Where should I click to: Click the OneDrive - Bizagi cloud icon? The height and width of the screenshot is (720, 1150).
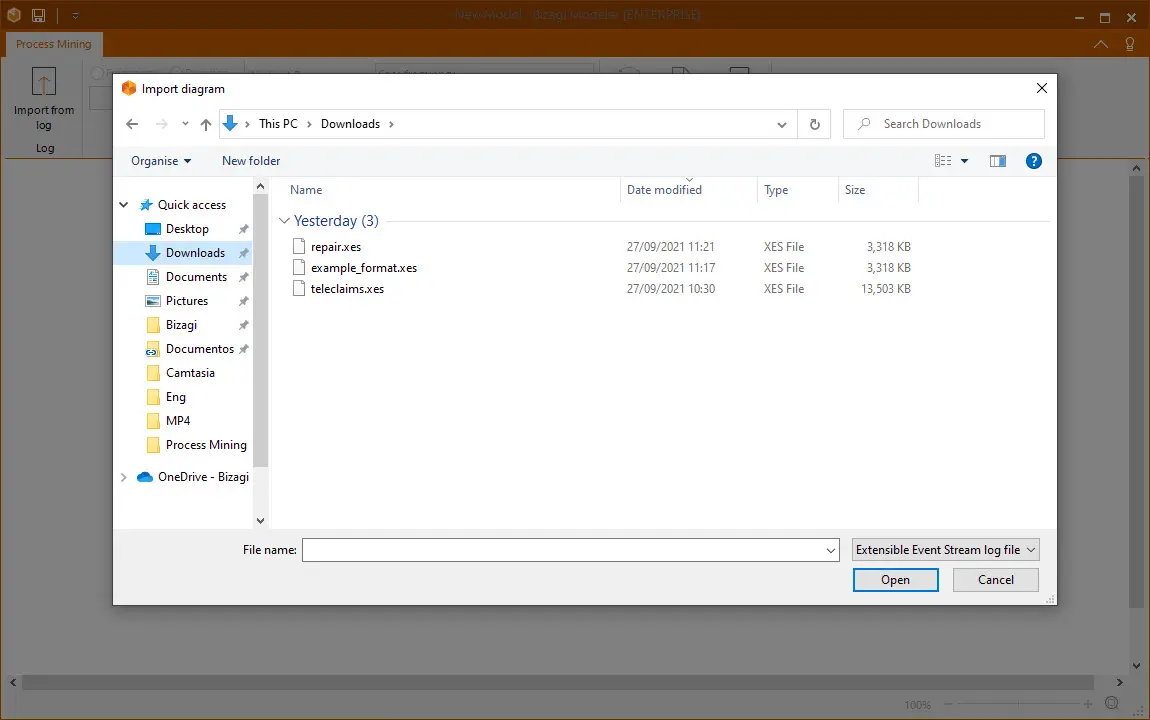145,477
